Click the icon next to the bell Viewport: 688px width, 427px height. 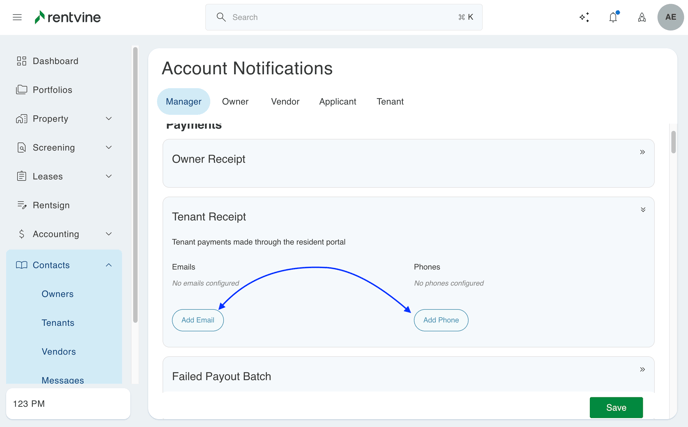tap(642, 17)
